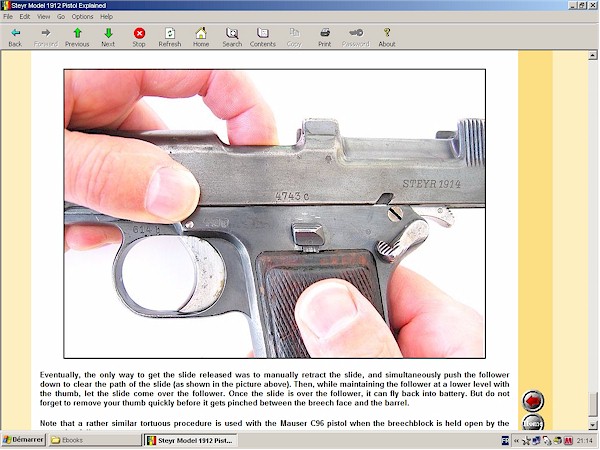The width and height of the screenshot is (600, 450).
Task: Click the FR language indicator in taskbar
Action: click(x=505, y=440)
